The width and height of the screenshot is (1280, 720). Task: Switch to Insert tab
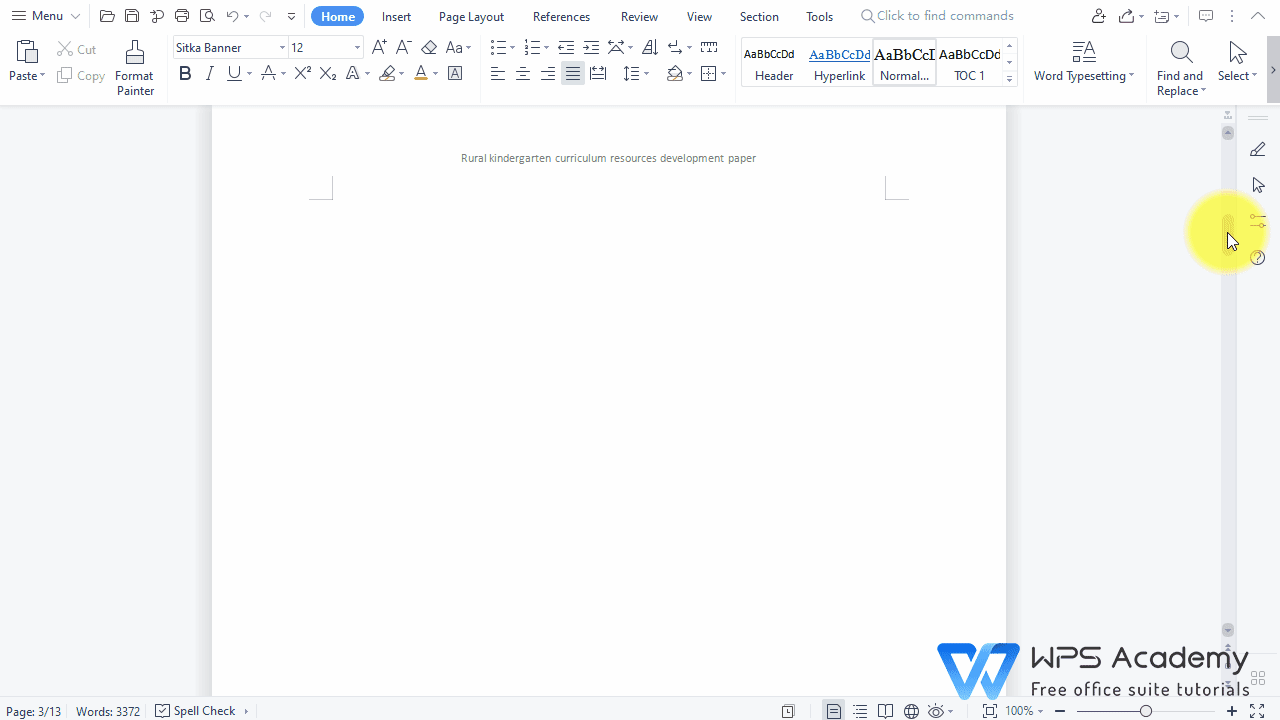(396, 16)
